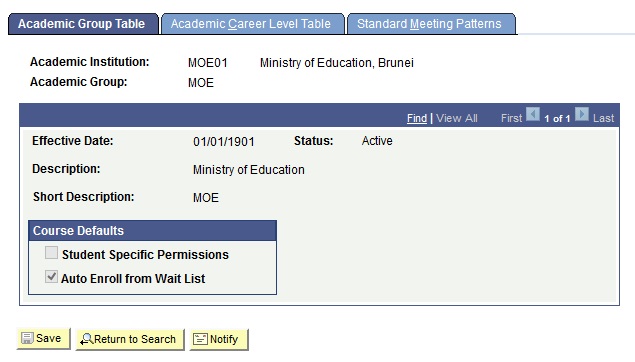635x362 pixels.
Task: Click the Return to Search magnifier icon
Action: (86, 339)
